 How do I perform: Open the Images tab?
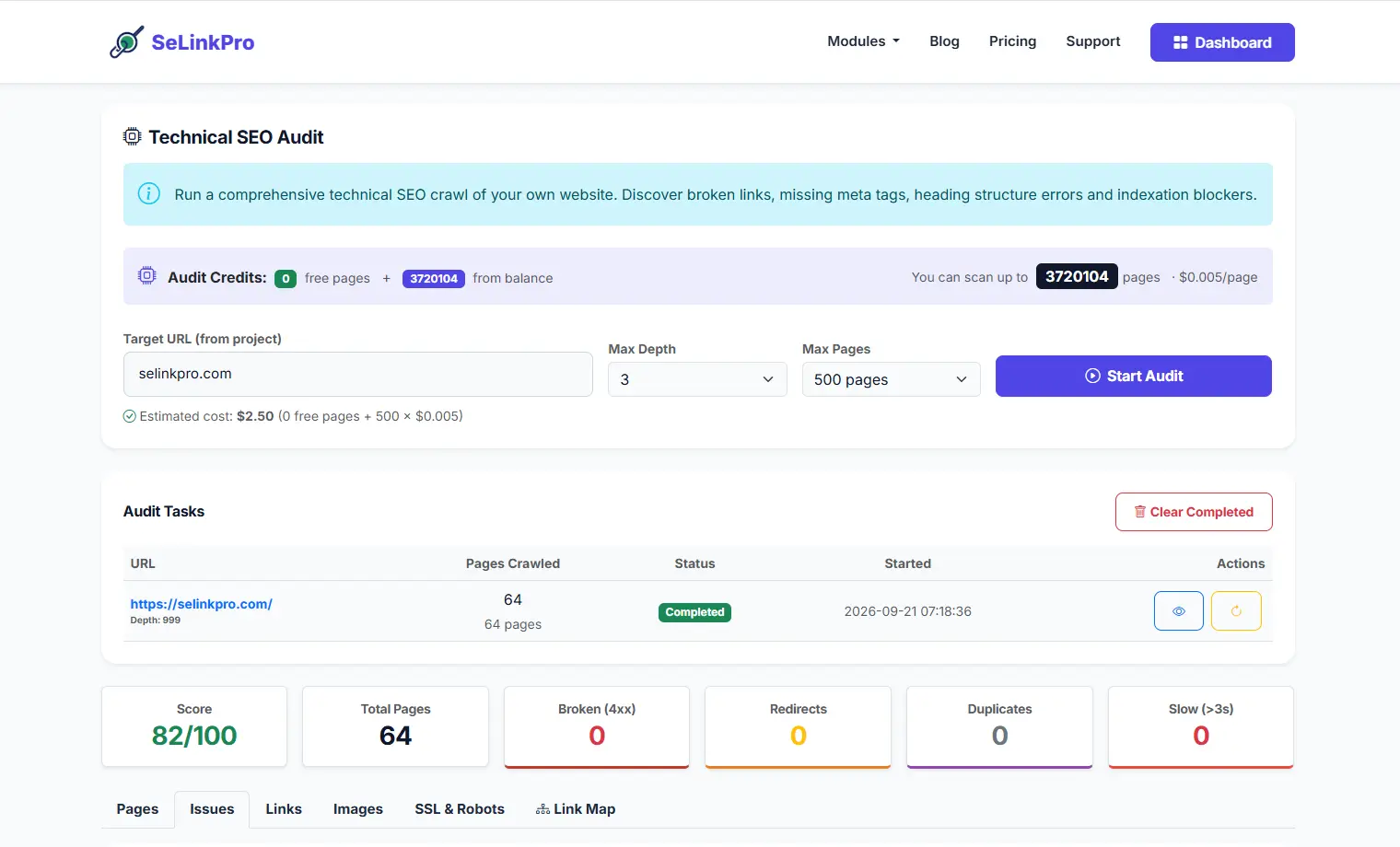point(358,809)
